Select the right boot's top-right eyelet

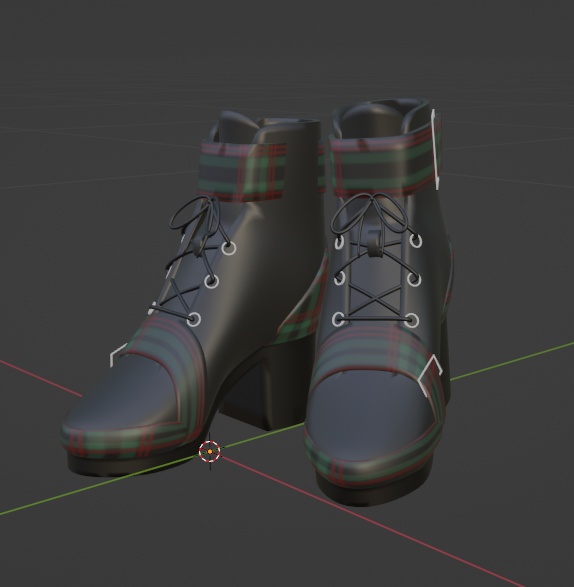tap(415, 240)
